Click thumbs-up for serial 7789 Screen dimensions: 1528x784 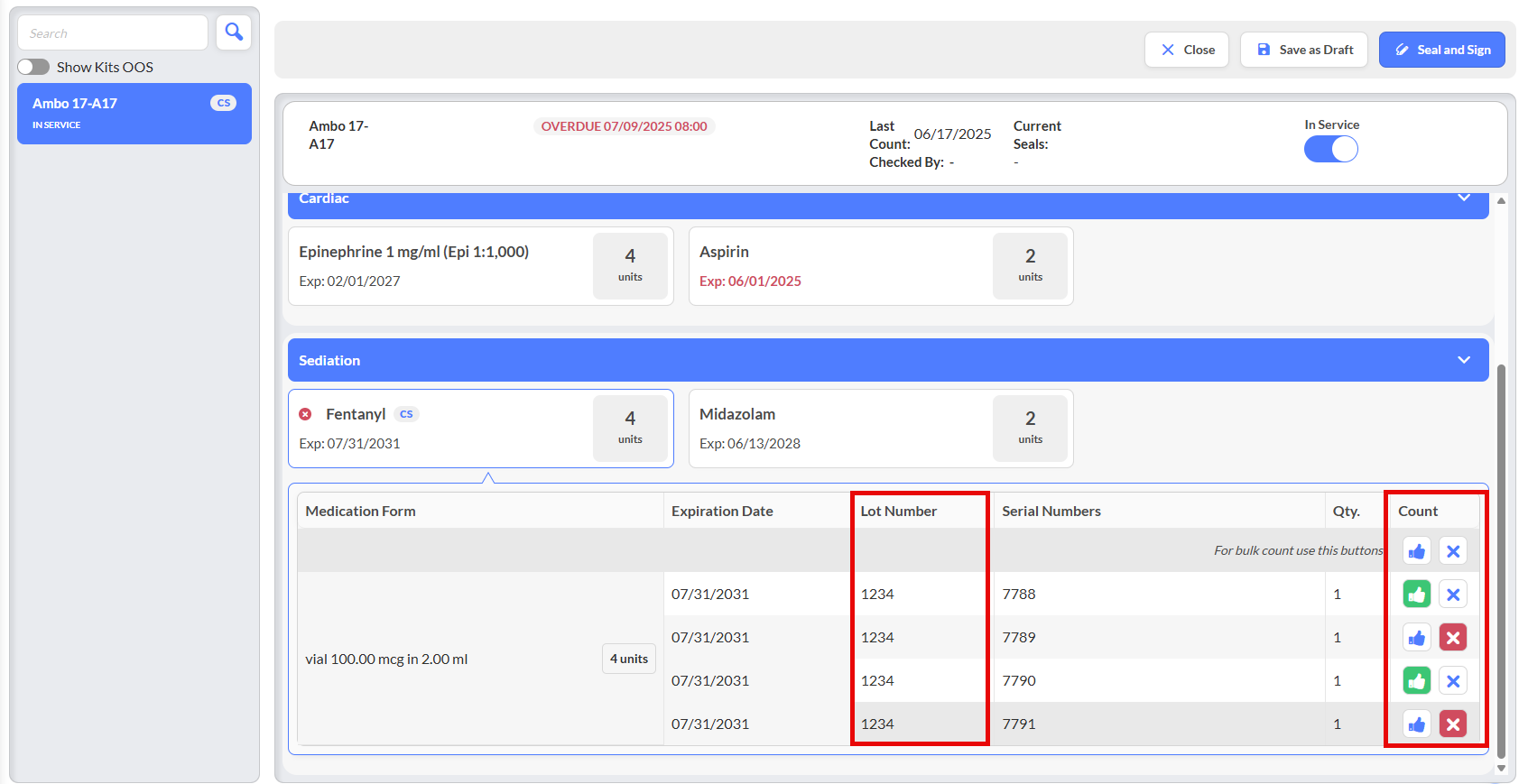[x=1417, y=638]
